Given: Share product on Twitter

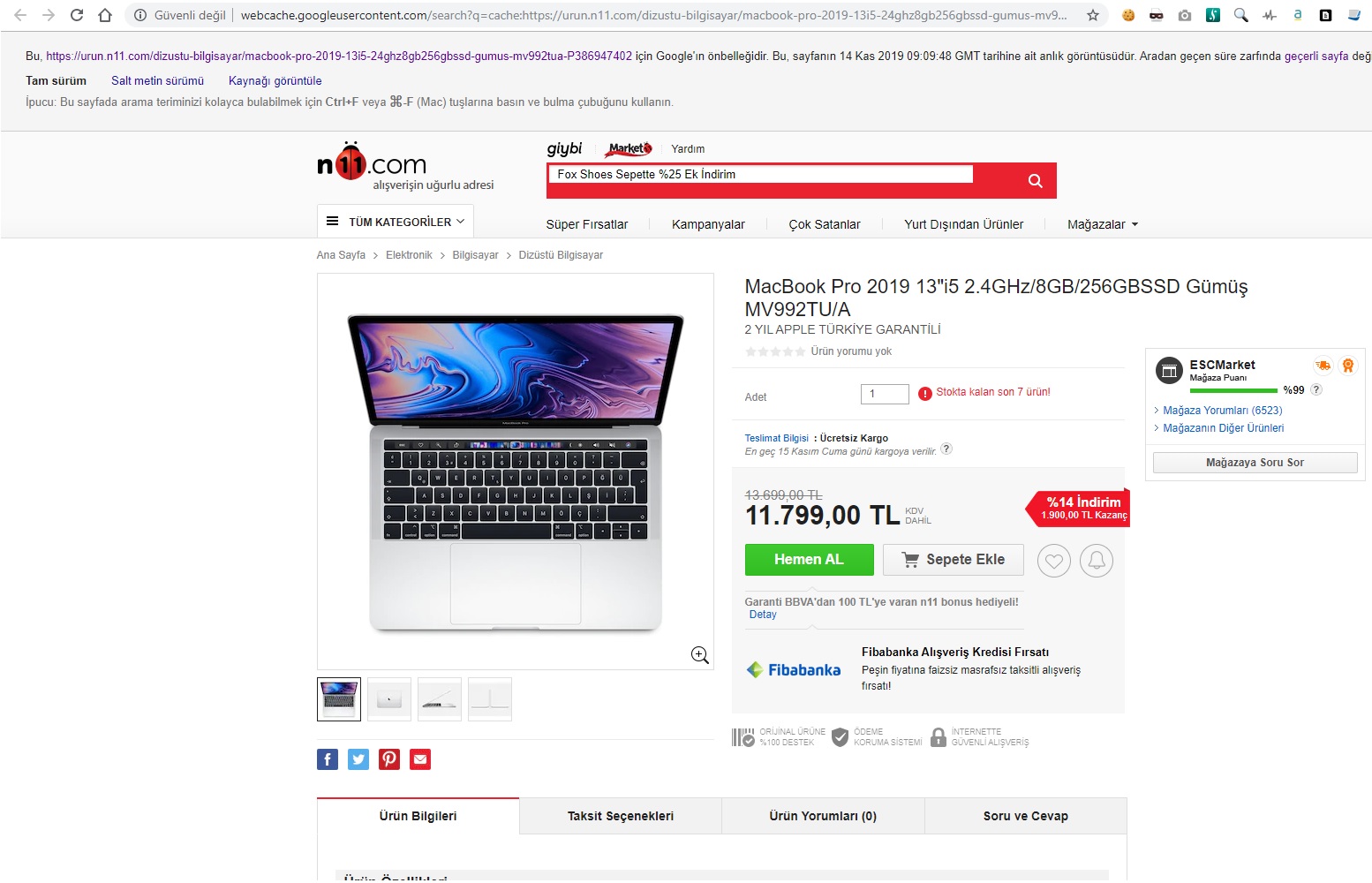Looking at the screenshot, I should 358,759.
